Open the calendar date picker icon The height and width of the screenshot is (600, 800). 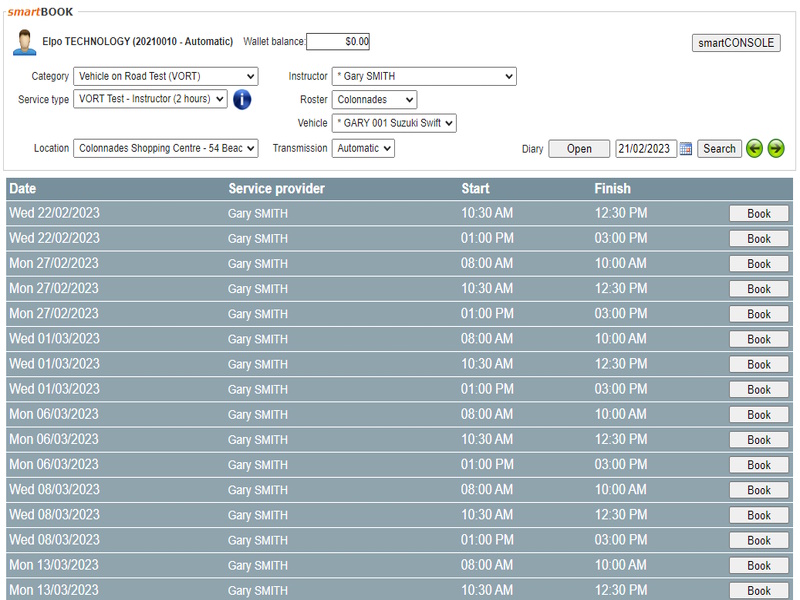pyautogui.click(x=686, y=149)
